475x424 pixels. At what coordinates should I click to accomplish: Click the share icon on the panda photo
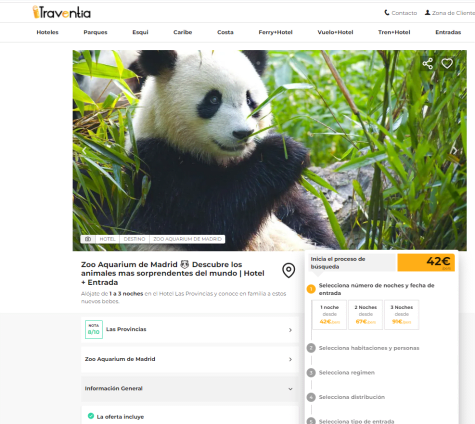pyautogui.click(x=428, y=63)
